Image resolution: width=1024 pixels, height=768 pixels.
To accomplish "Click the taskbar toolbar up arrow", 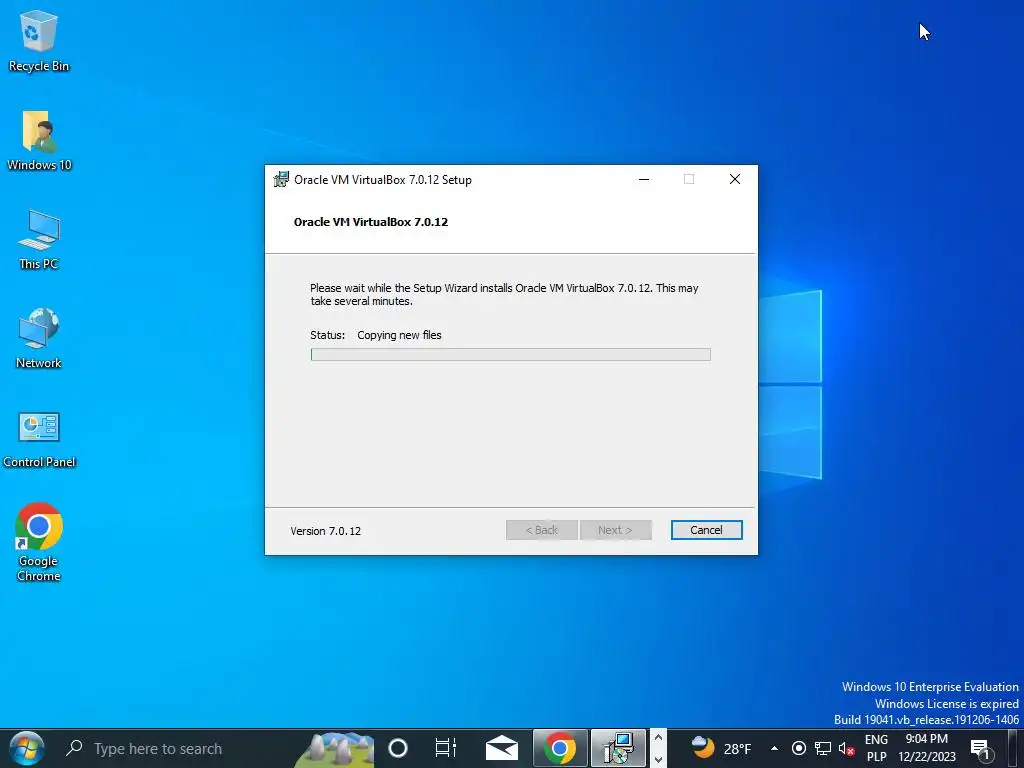I will [658, 739].
